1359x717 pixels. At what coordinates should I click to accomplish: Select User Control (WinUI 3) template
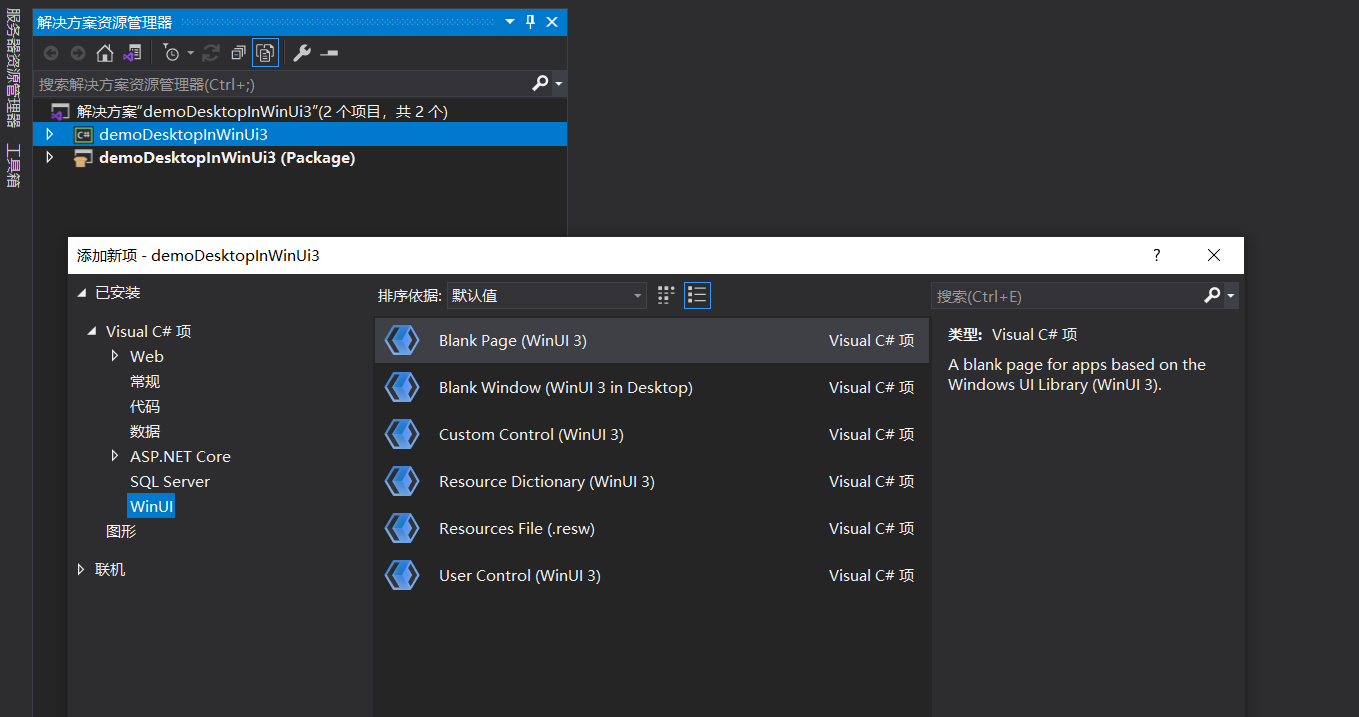pyautogui.click(x=652, y=575)
